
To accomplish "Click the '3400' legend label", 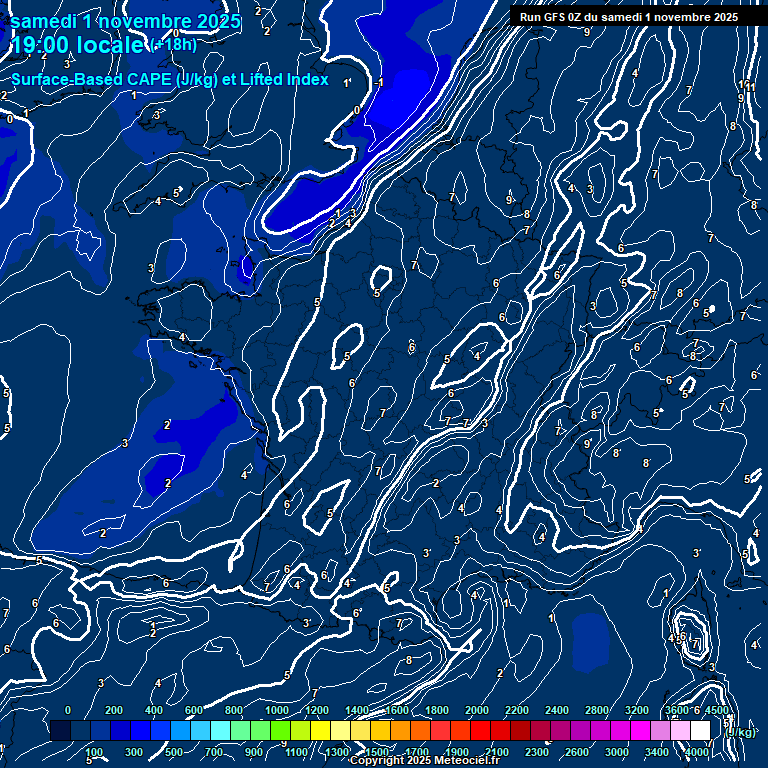I will [657, 752].
